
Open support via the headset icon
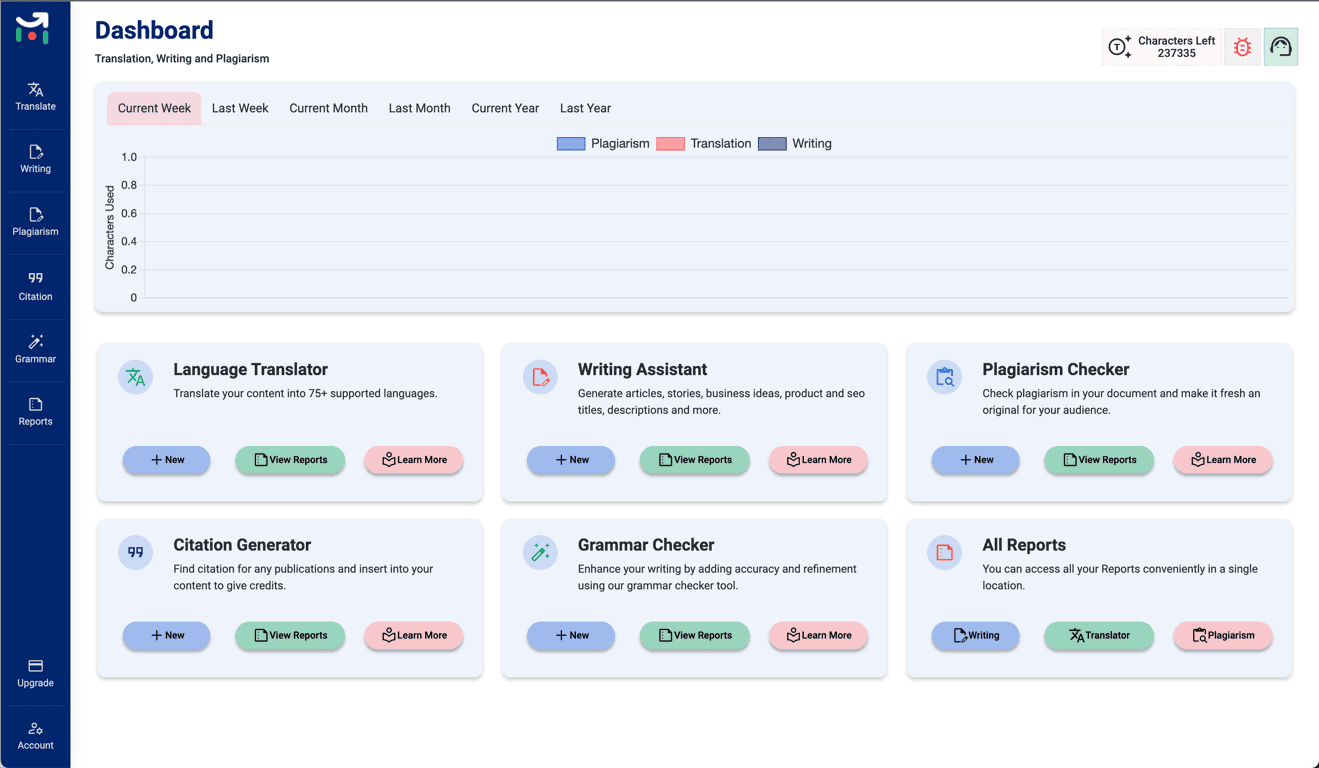(1281, 46)
